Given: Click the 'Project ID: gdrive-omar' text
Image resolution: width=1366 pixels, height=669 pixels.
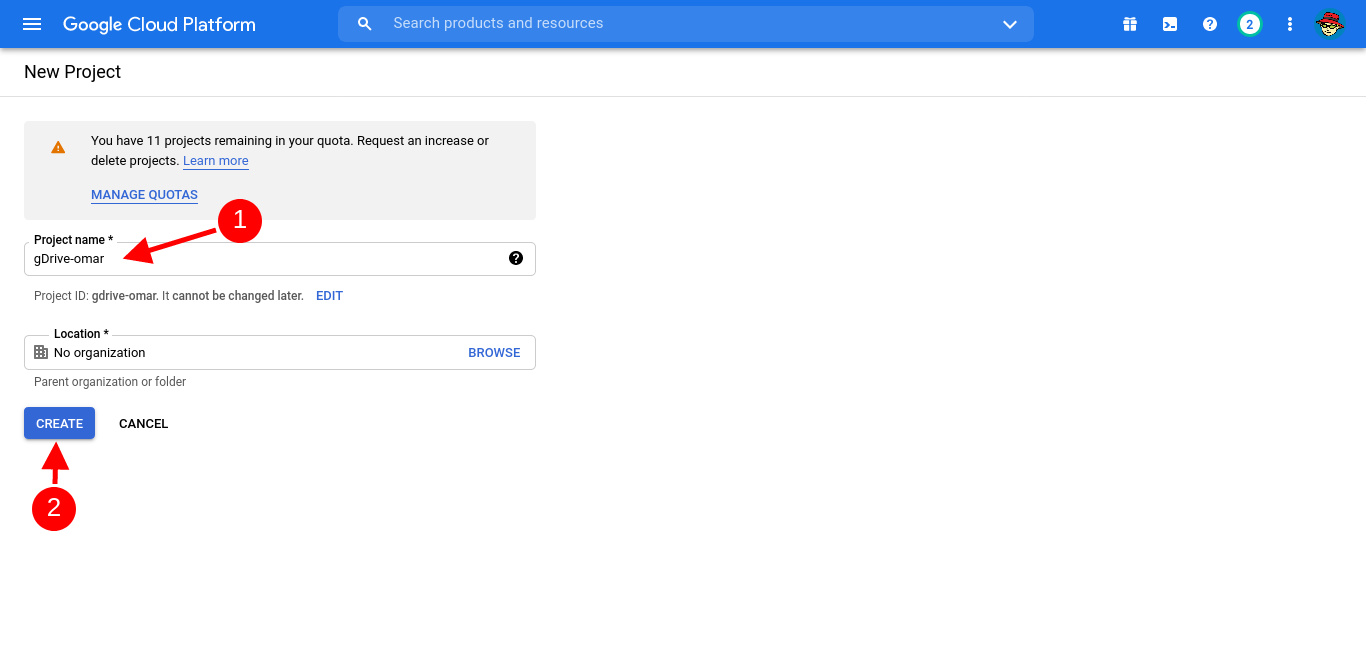Looking at the screenshot, I should (x=96, y=296).
